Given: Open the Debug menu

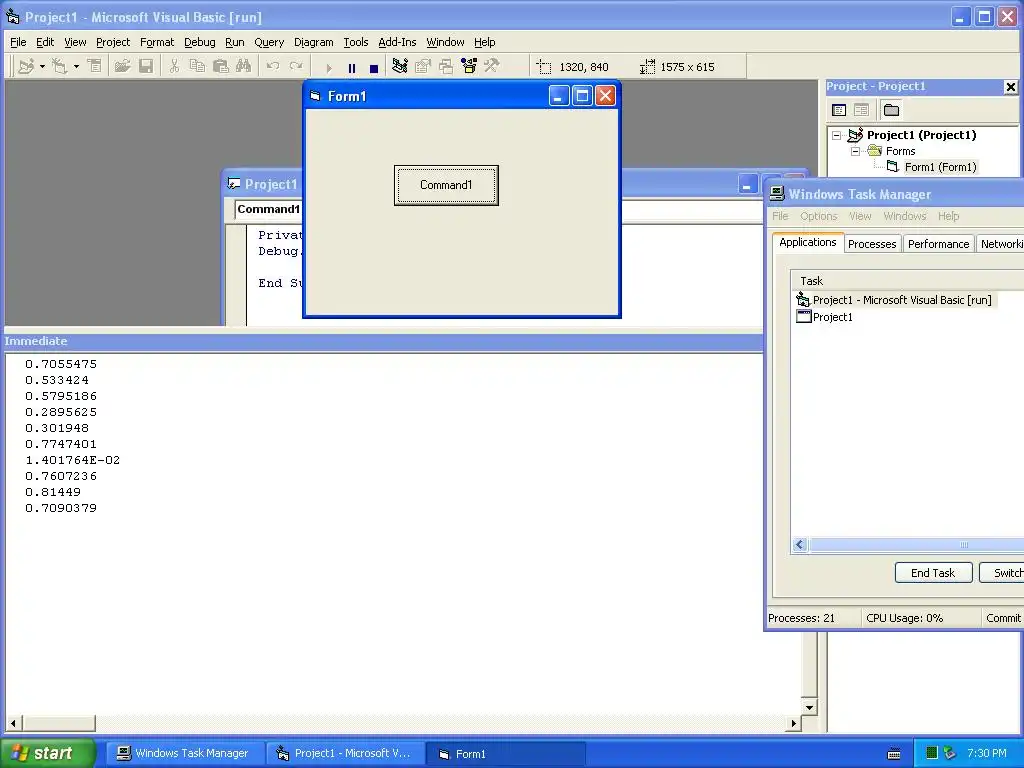Looking at the screenshot, I should click(x=199, y=42).
